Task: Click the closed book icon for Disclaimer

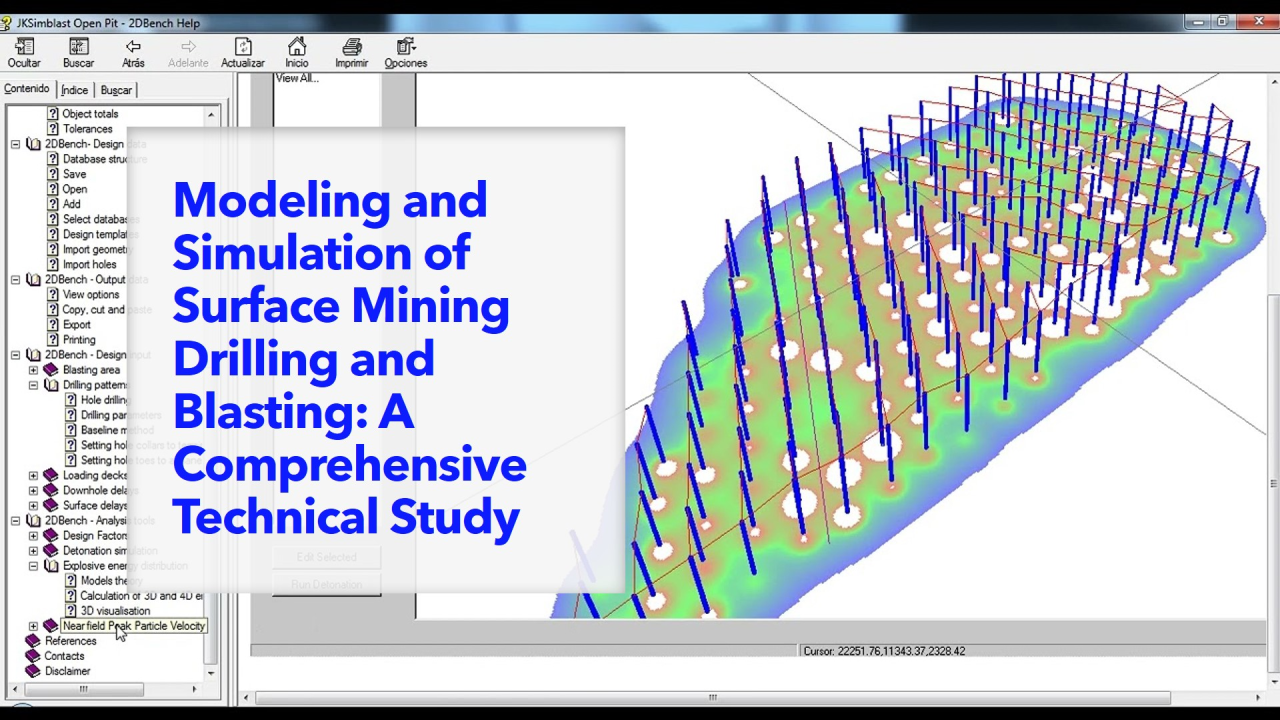Action: pos(33,671)
